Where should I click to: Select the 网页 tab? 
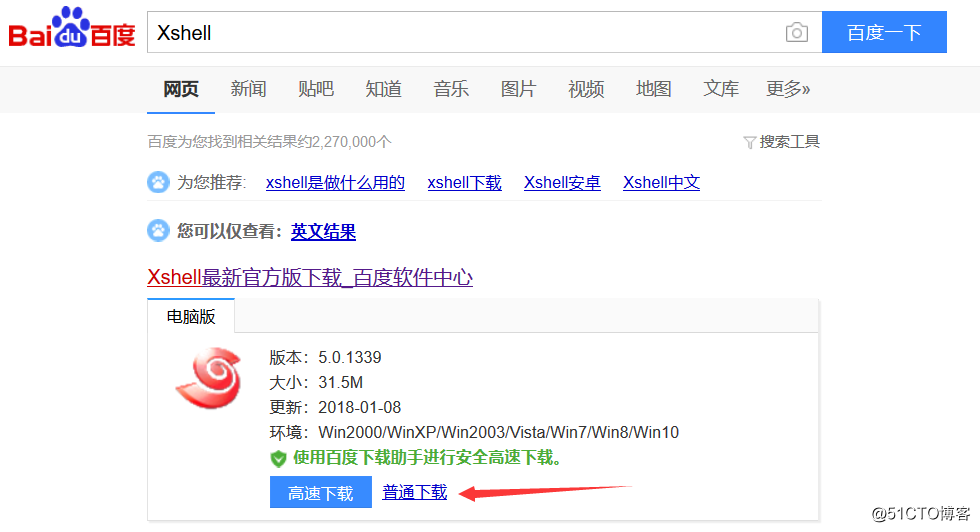tap(181, 89)
